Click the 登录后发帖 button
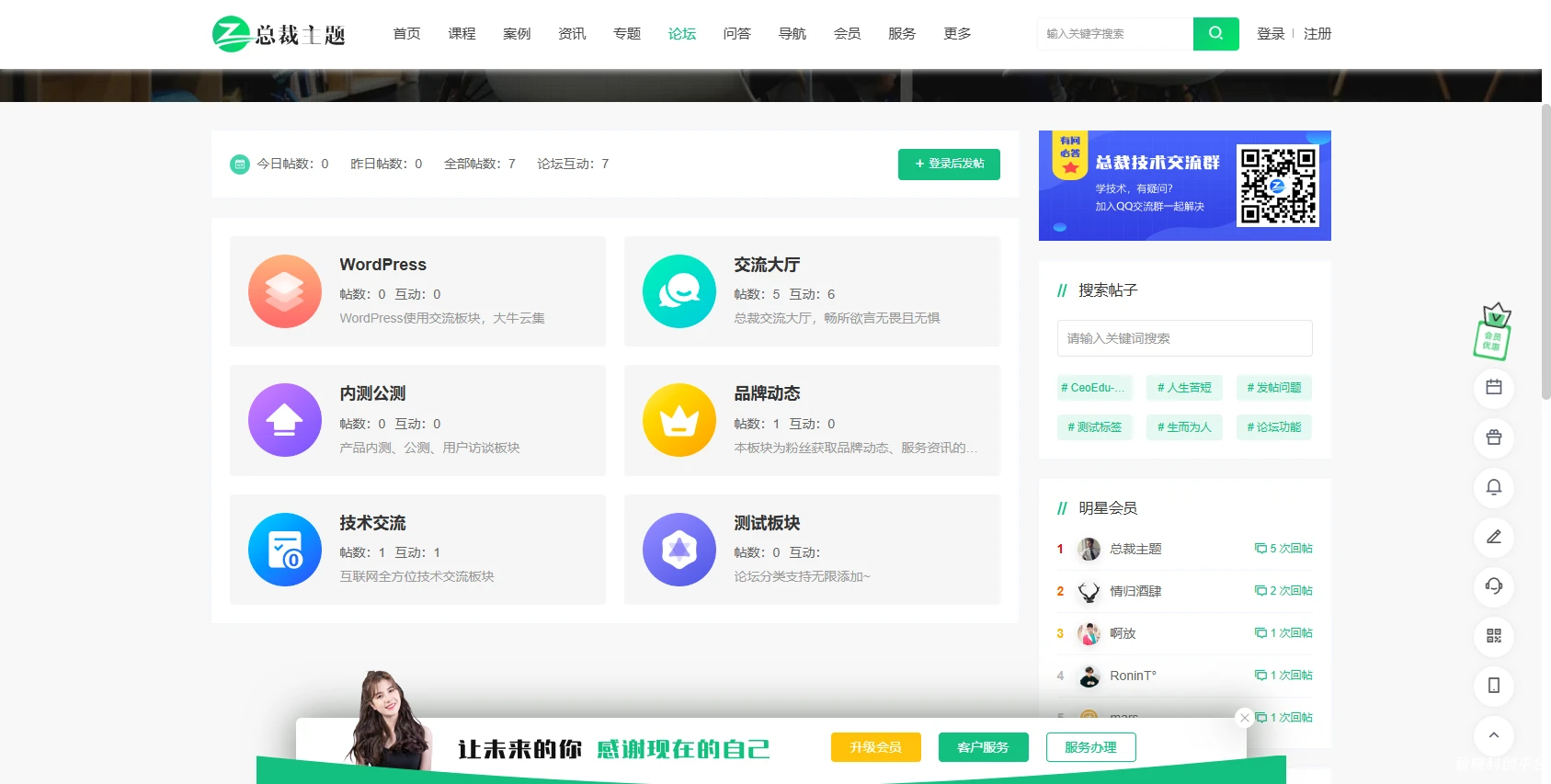 pos(949,165)
